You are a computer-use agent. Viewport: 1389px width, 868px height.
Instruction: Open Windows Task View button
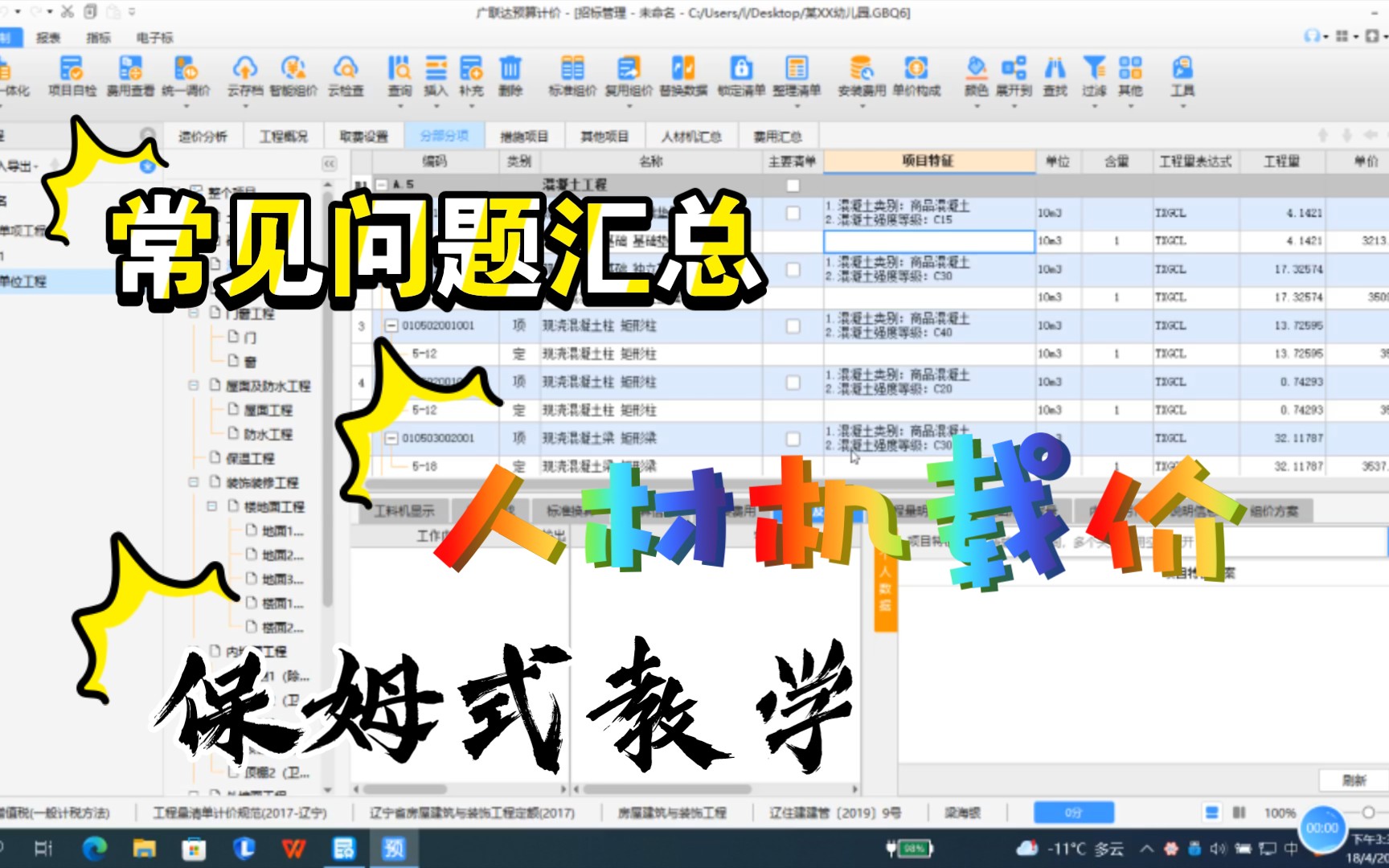pos(43,849)
